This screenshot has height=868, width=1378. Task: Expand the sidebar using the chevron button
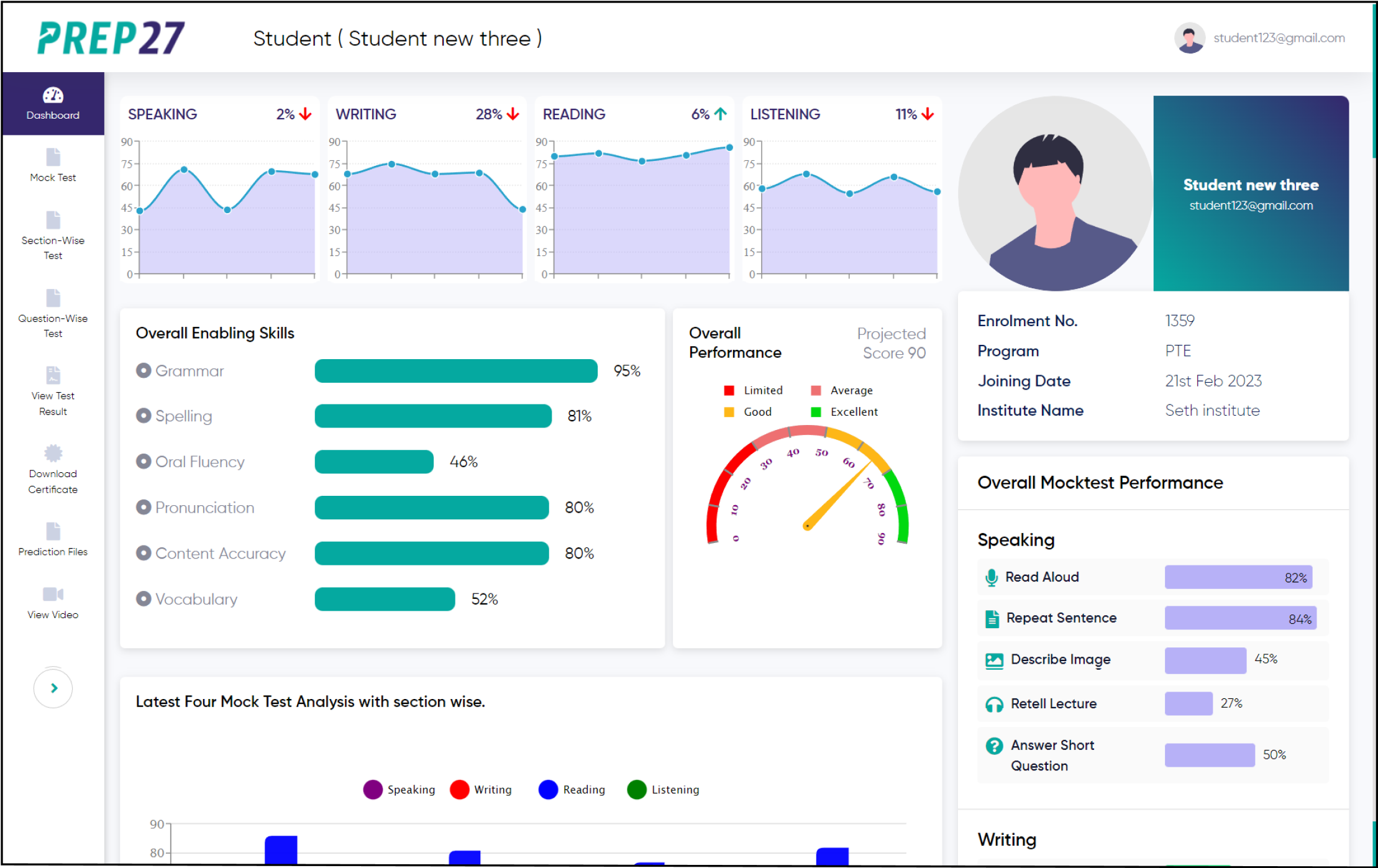[x=53, y=688]
